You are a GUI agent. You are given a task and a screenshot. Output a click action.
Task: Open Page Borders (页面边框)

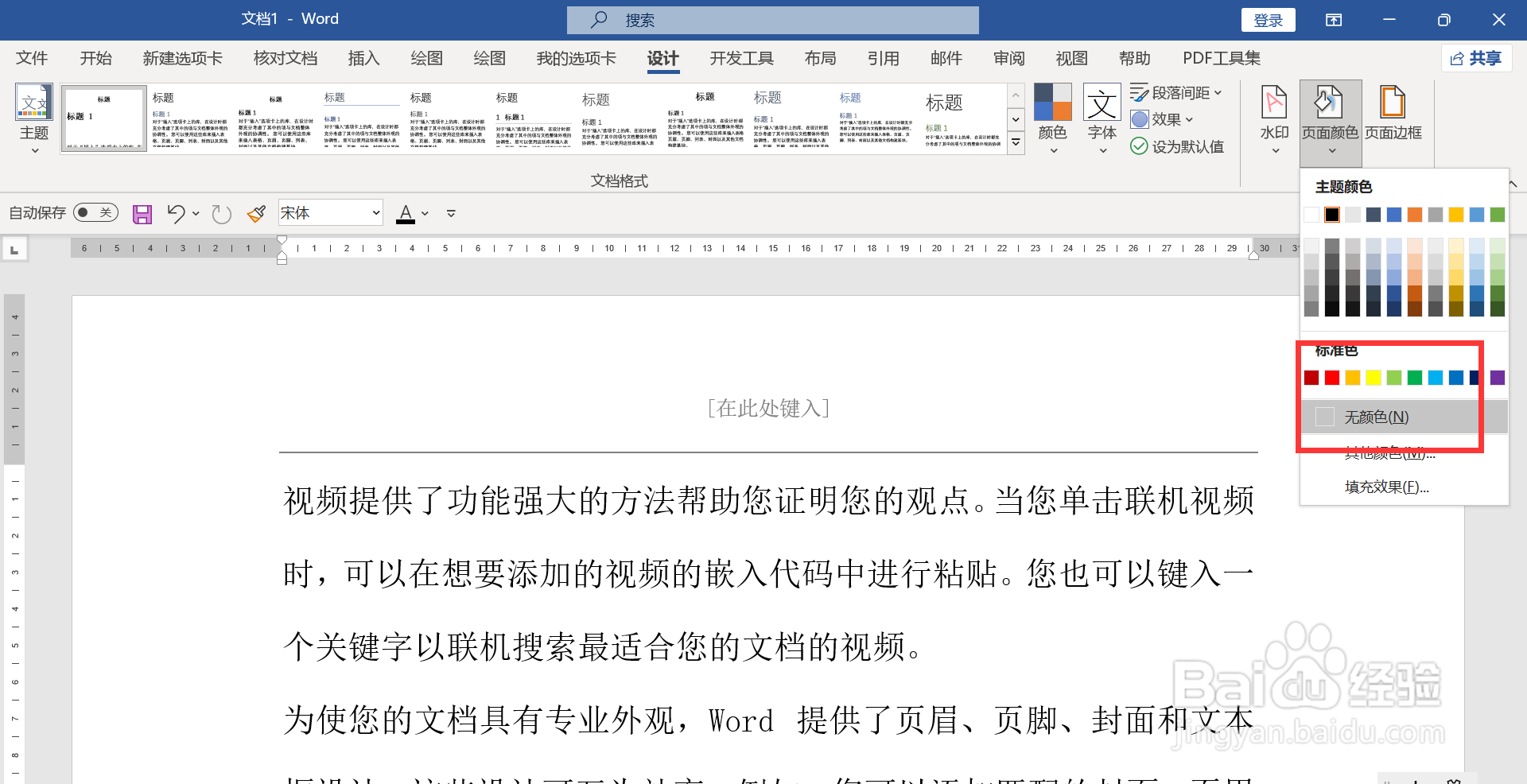tap(1393, 113)
